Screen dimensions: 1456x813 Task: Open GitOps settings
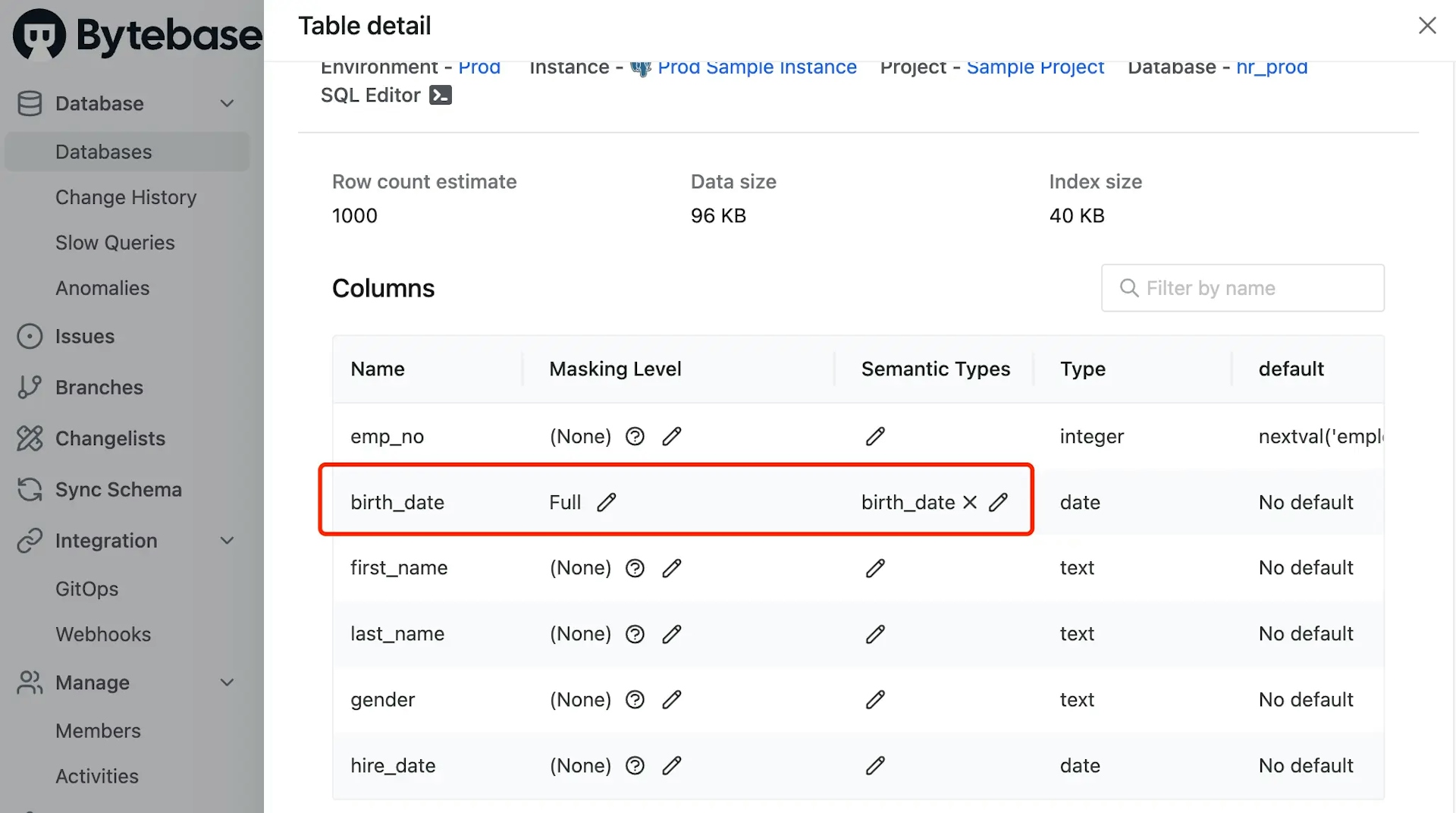(87, 589)
